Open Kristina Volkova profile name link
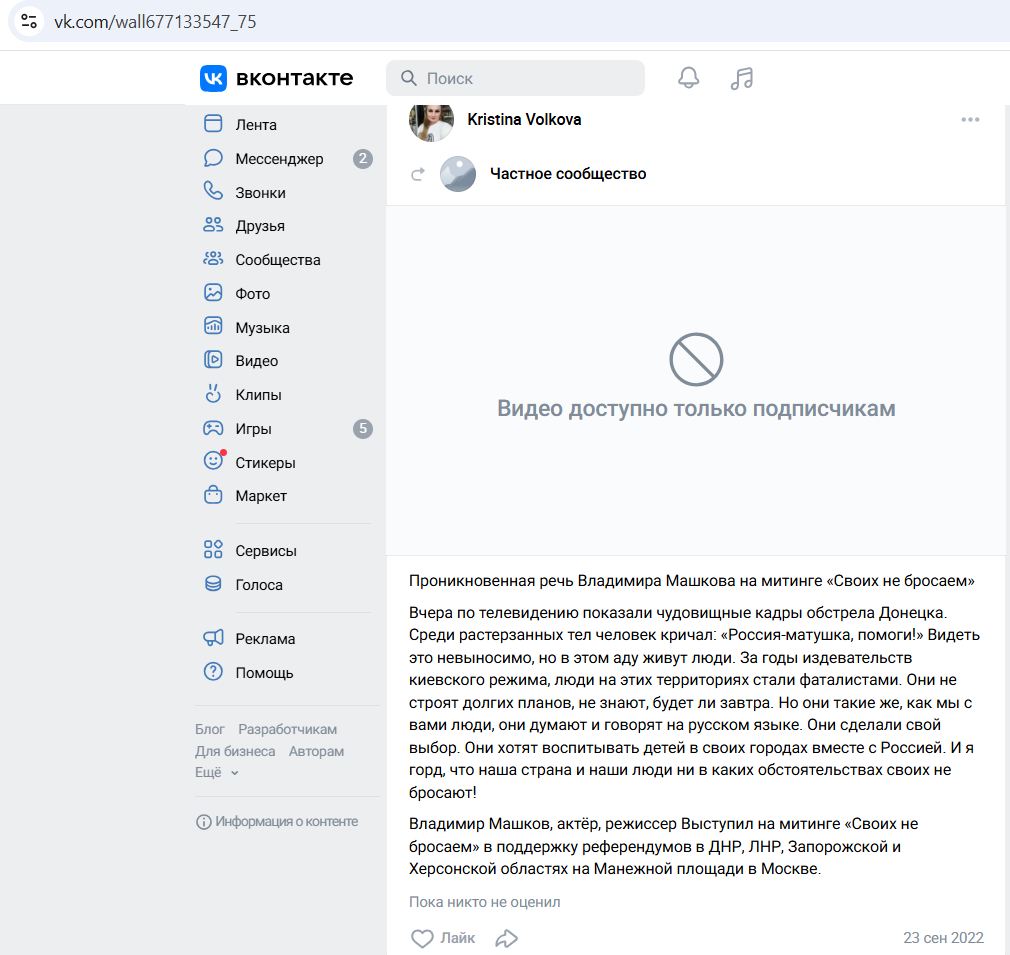Viewport: 1010px width, 955px height. click(524, 120)
